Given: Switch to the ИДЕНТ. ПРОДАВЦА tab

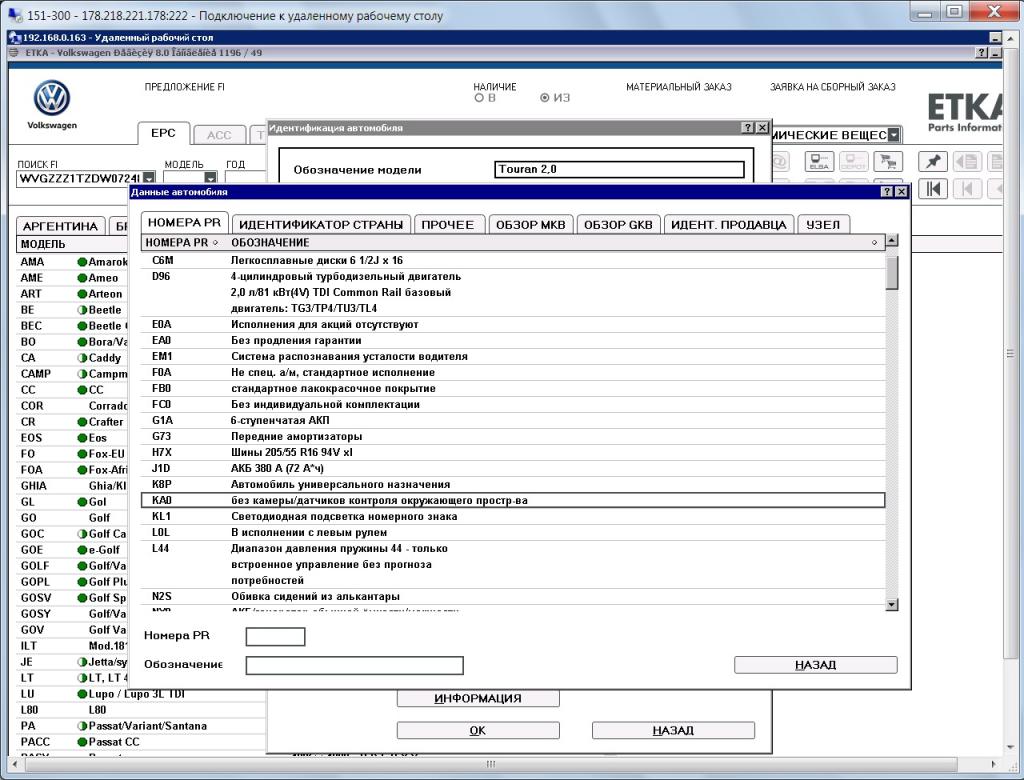Looking at the screenshot, I should tap(729, 225).
